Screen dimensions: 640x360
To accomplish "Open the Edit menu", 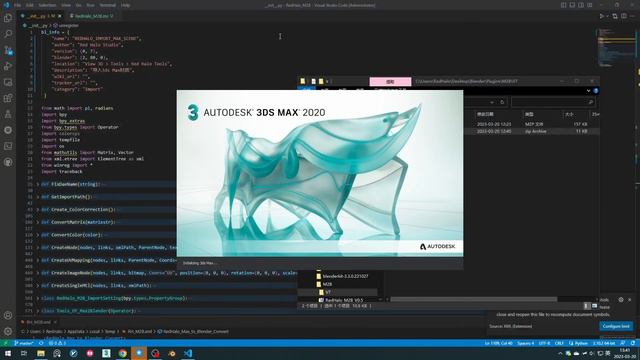I will coord(29,5).
